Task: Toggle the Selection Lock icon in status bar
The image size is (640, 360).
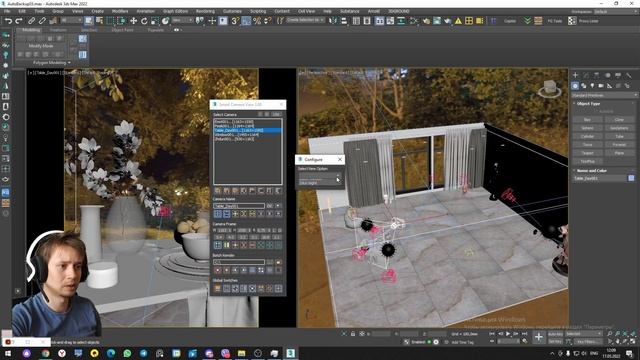Action: pyautogui.click(x=353, y=334)
